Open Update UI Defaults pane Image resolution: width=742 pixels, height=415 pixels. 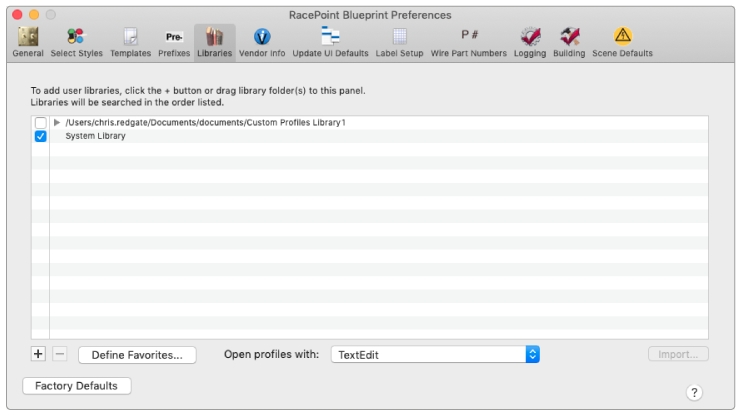(330, 43)
